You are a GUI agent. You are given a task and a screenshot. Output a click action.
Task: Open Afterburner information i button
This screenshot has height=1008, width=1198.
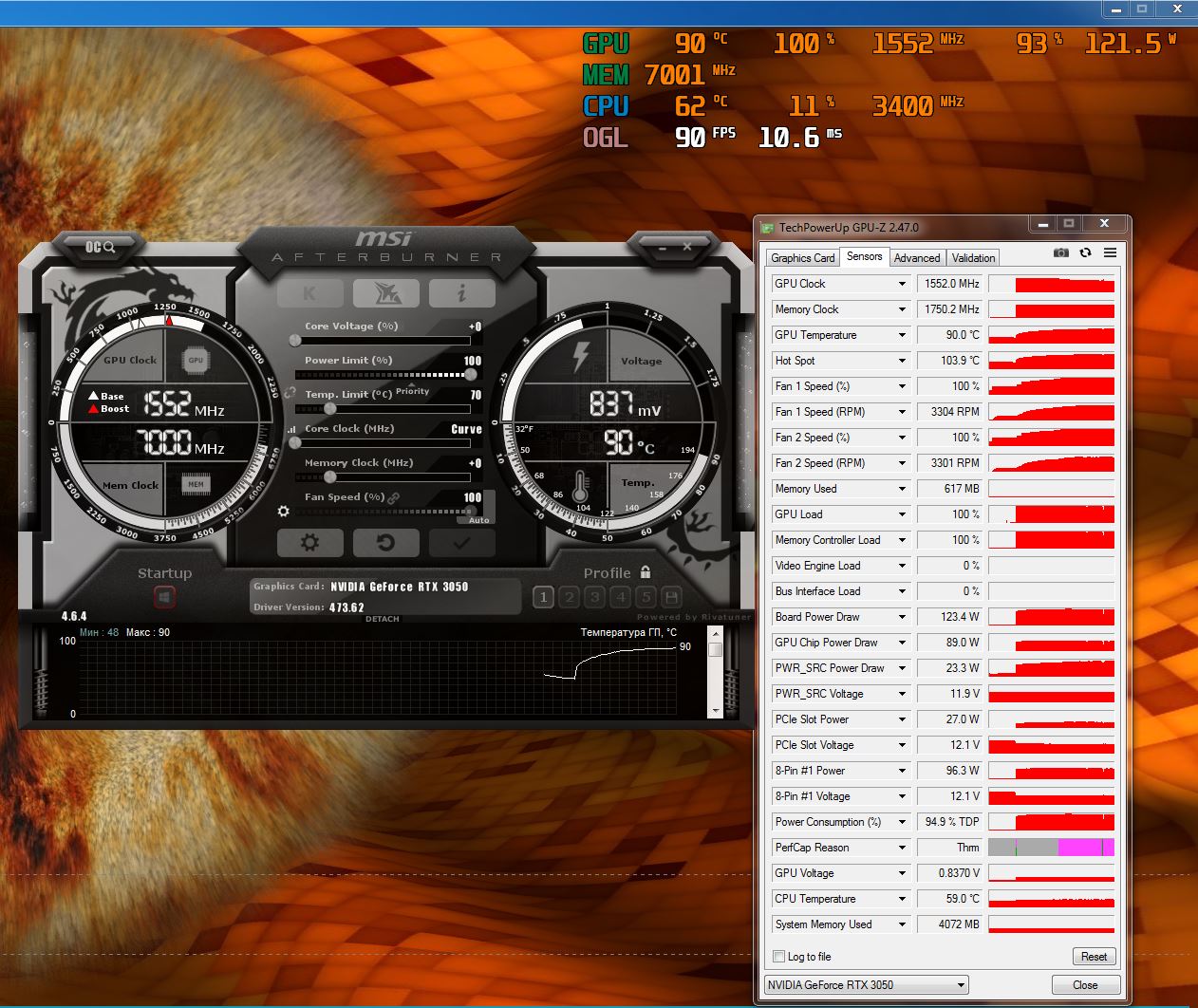(x=461, y=293)
